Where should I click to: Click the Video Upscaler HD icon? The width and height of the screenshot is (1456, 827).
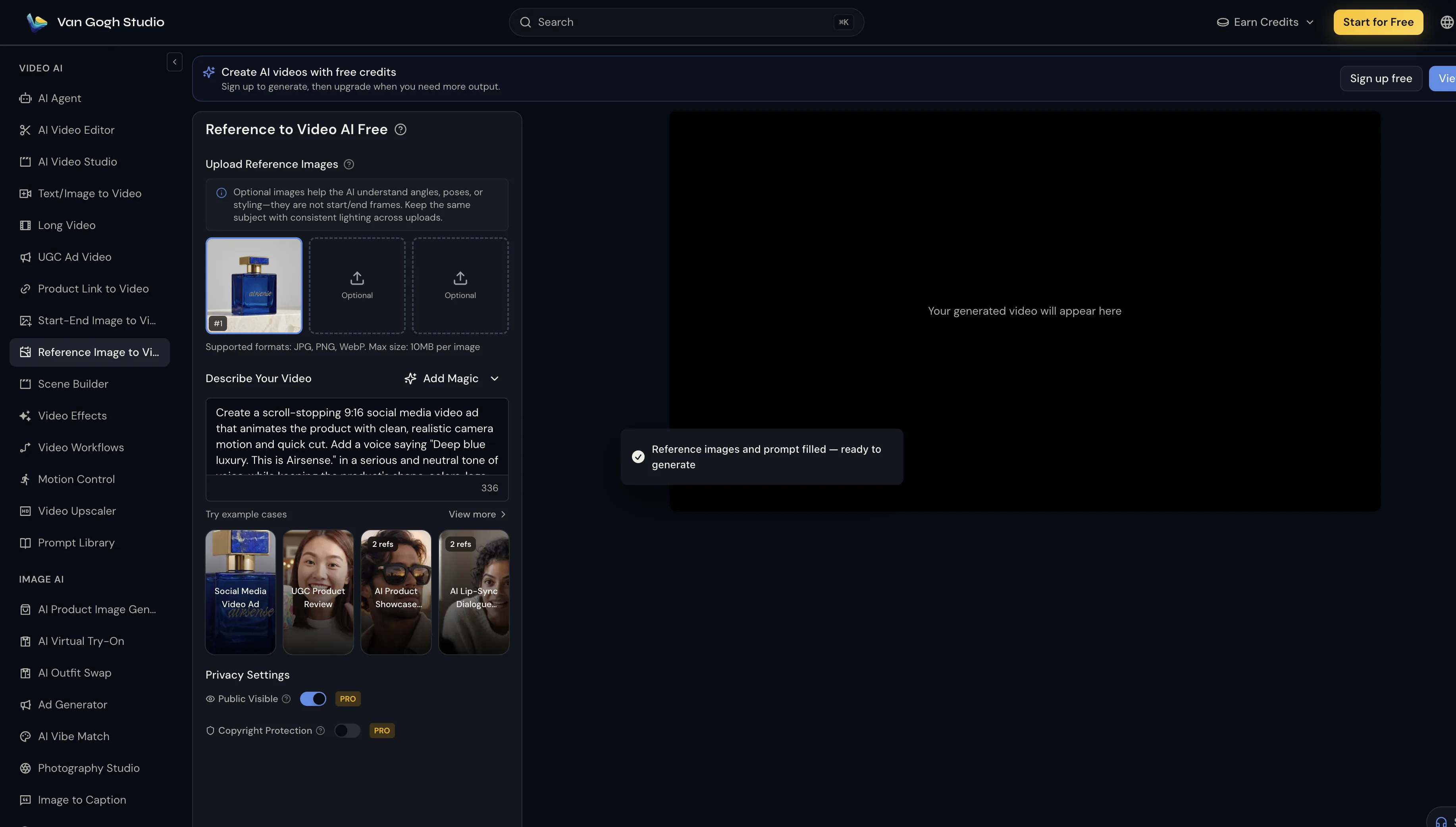pos(25,512)
